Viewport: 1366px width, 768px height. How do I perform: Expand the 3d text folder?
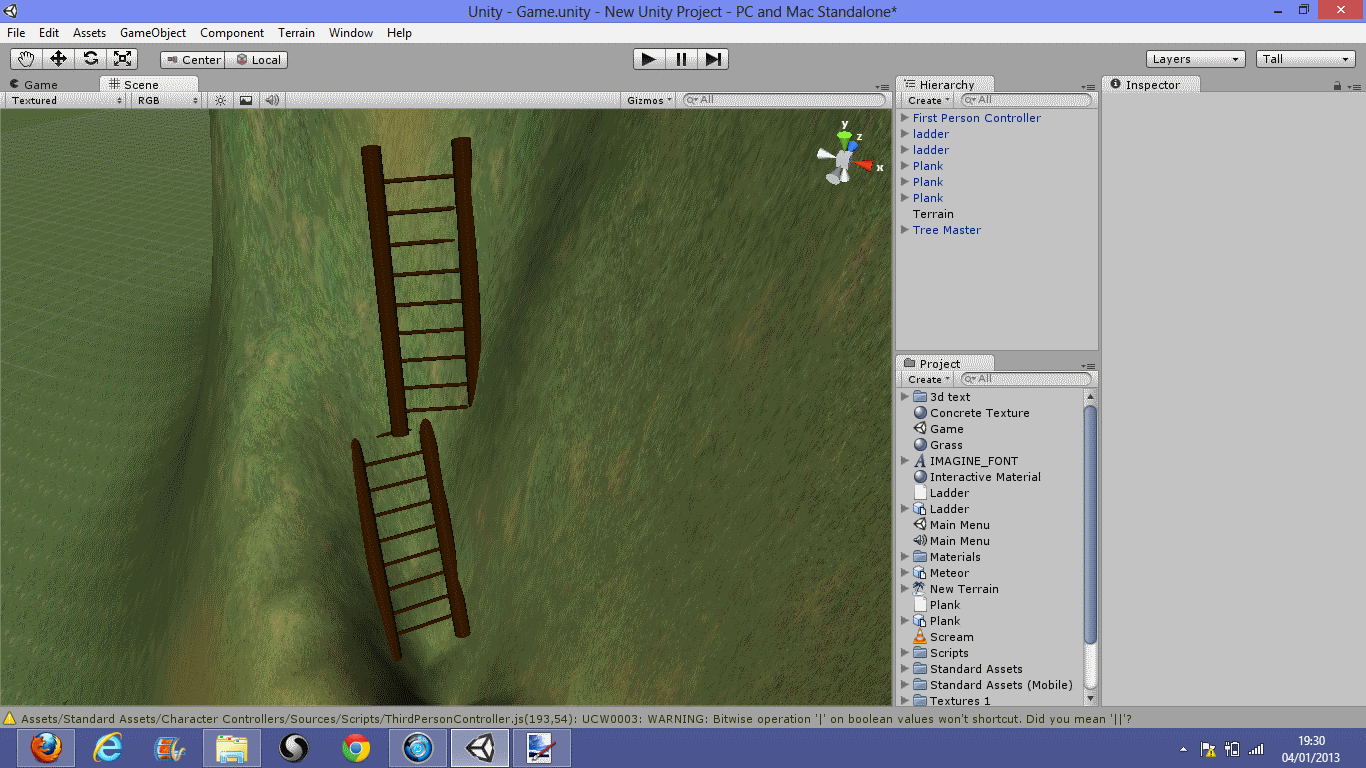905,397
